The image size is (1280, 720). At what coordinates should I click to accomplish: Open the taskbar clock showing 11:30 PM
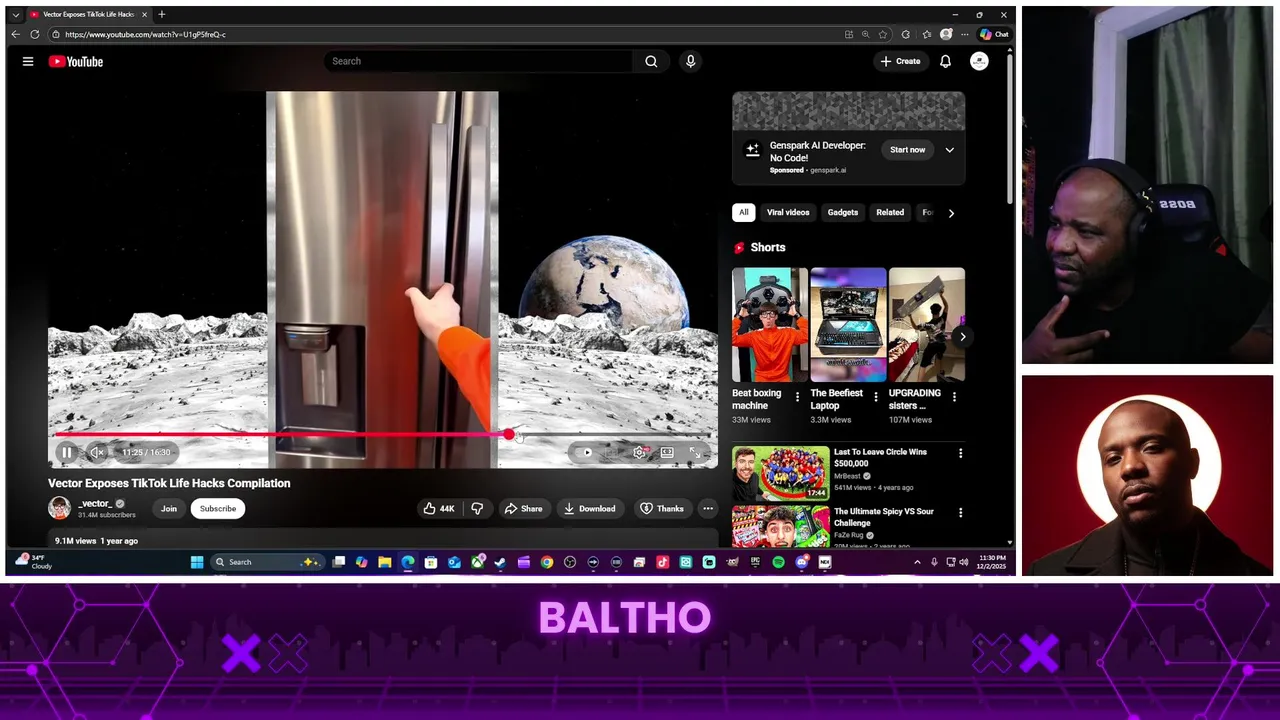[x=992, y=562]
